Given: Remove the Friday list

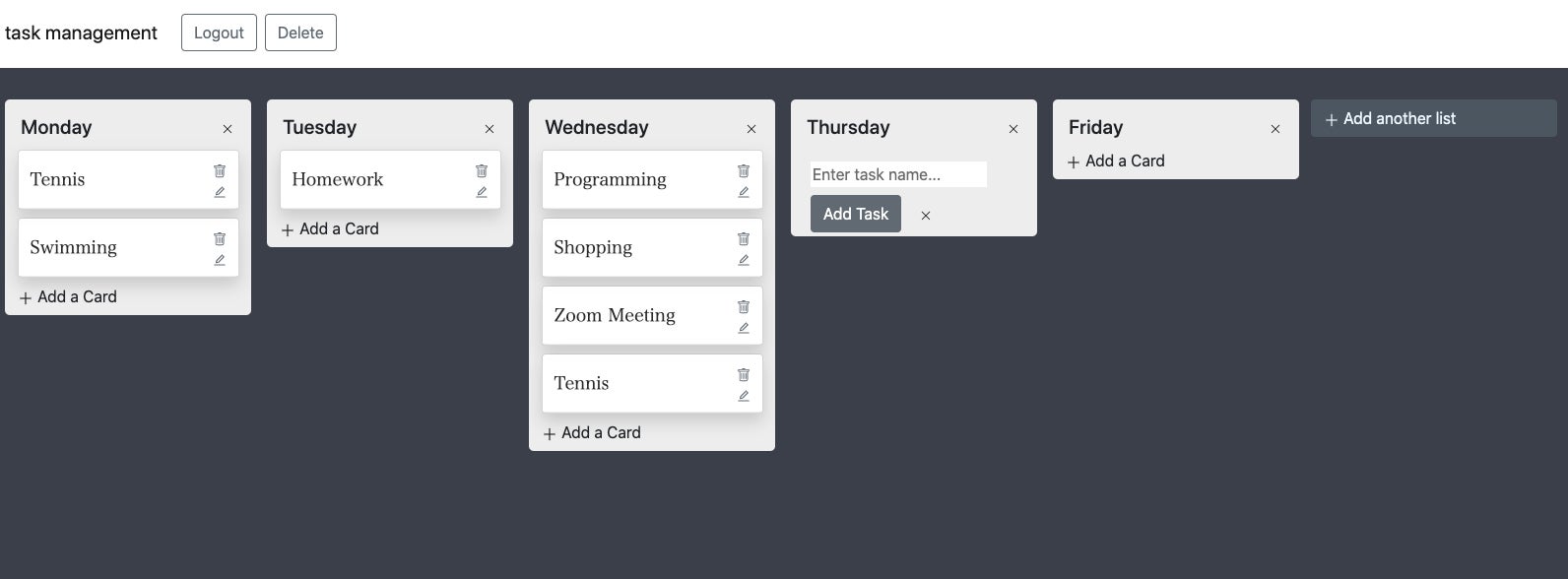Looking at the screenshot, I should pyautogui.click(x=1275, y=129).
